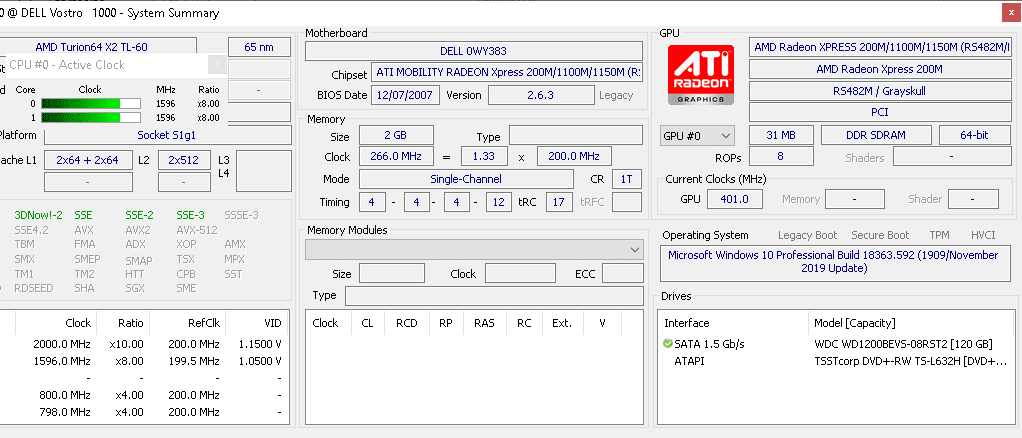The width and height of the screenshot is (1022, 438).
Task: Select the 2000.0 MHz clock row
Action: [x=144, y=343]
